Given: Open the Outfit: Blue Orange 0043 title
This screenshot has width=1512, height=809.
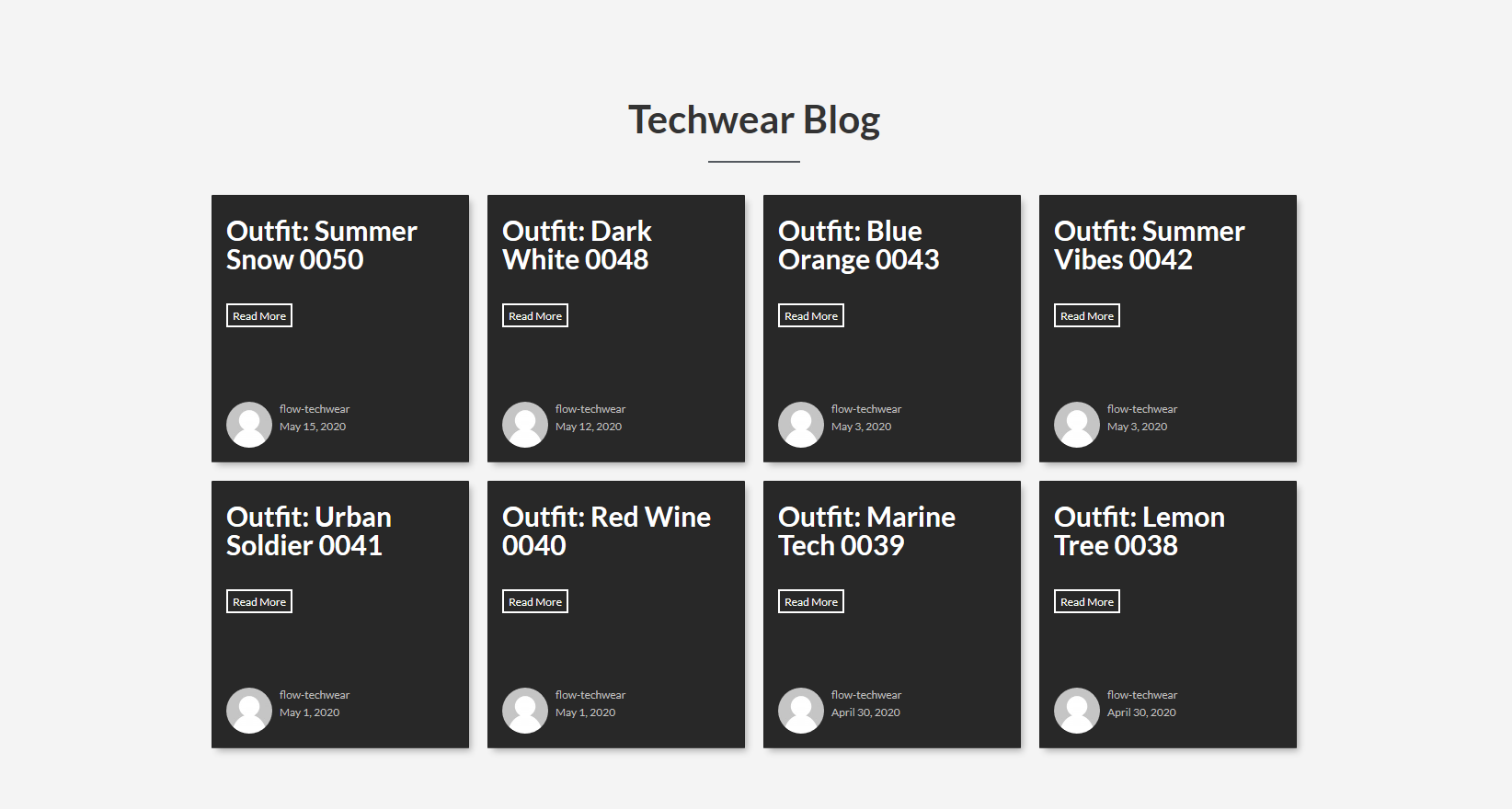Looking at the screenshot, I should point(859,245).
